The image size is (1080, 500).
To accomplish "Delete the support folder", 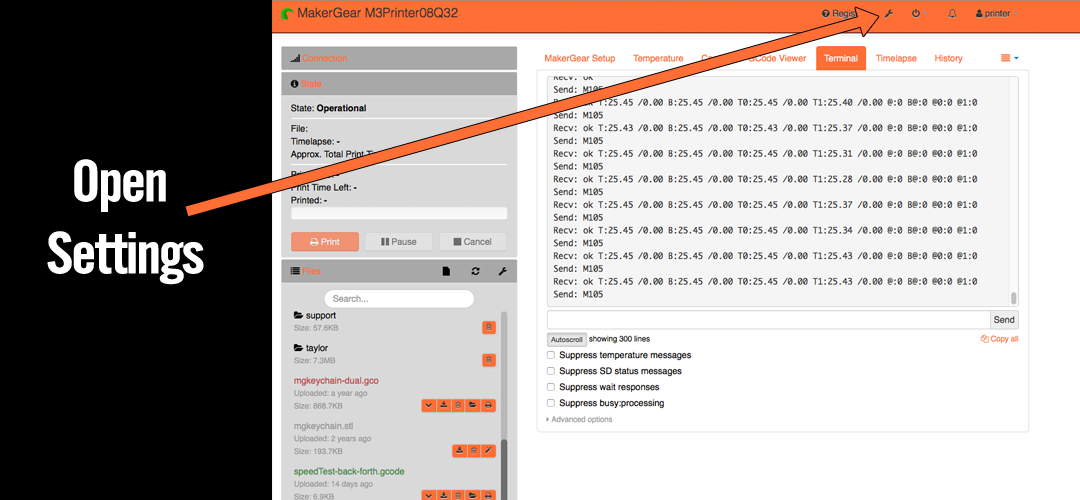I will [x=488, y=327].
